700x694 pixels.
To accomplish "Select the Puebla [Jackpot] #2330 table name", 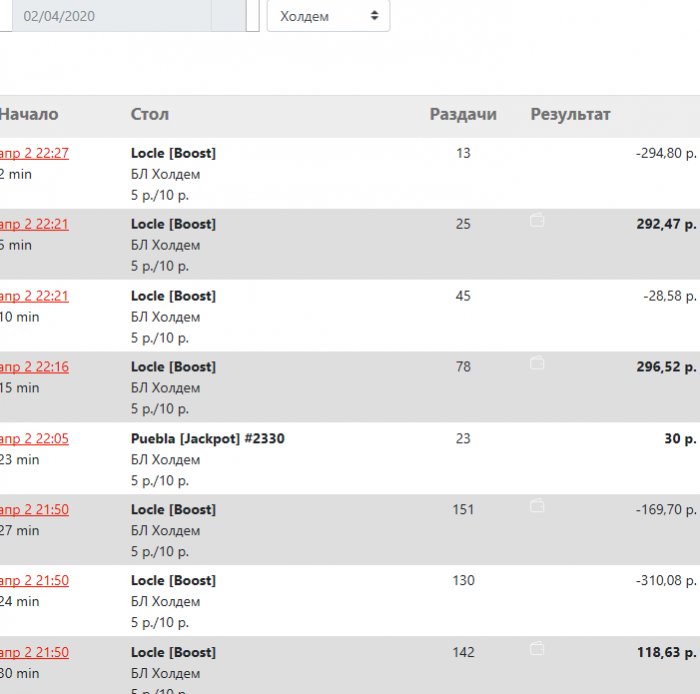I will coord(208,439).
